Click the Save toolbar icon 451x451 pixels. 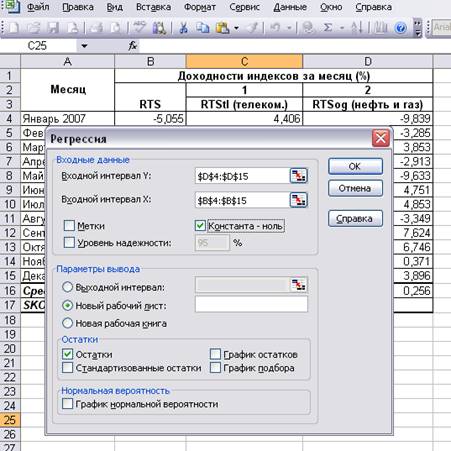[x=53, y=28]
